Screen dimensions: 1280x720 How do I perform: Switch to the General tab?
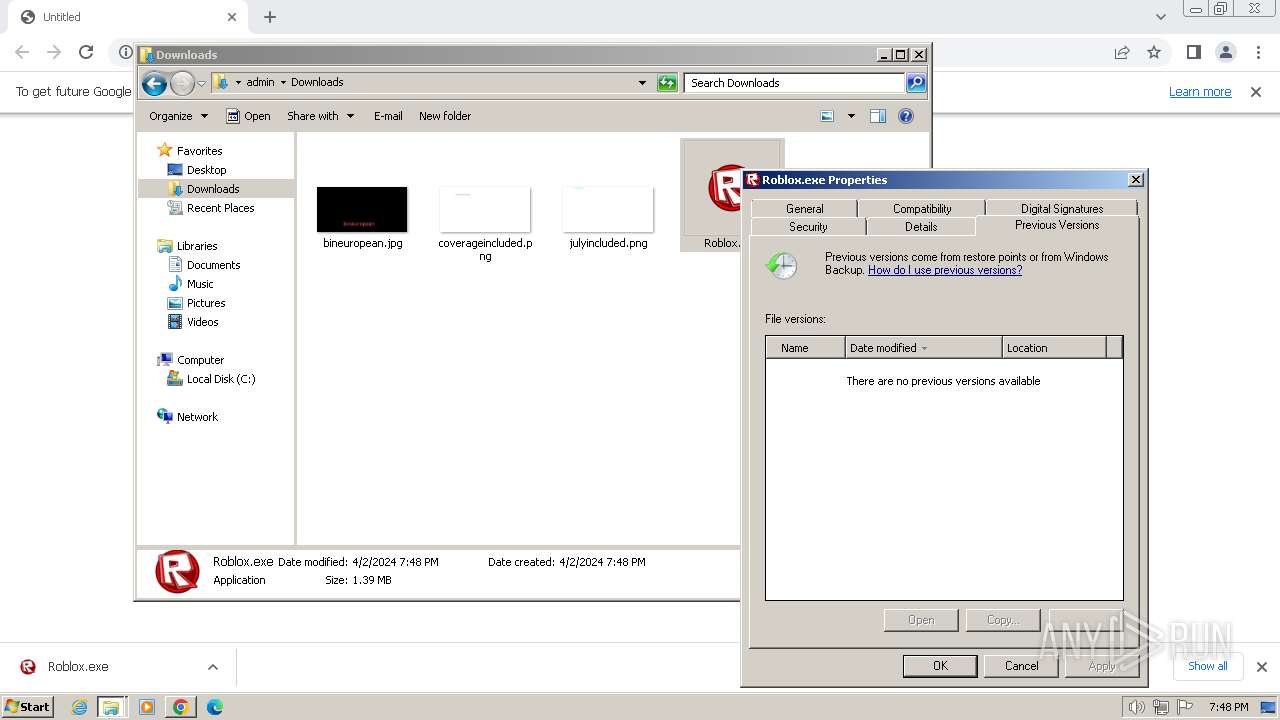[x=805, y=209]
